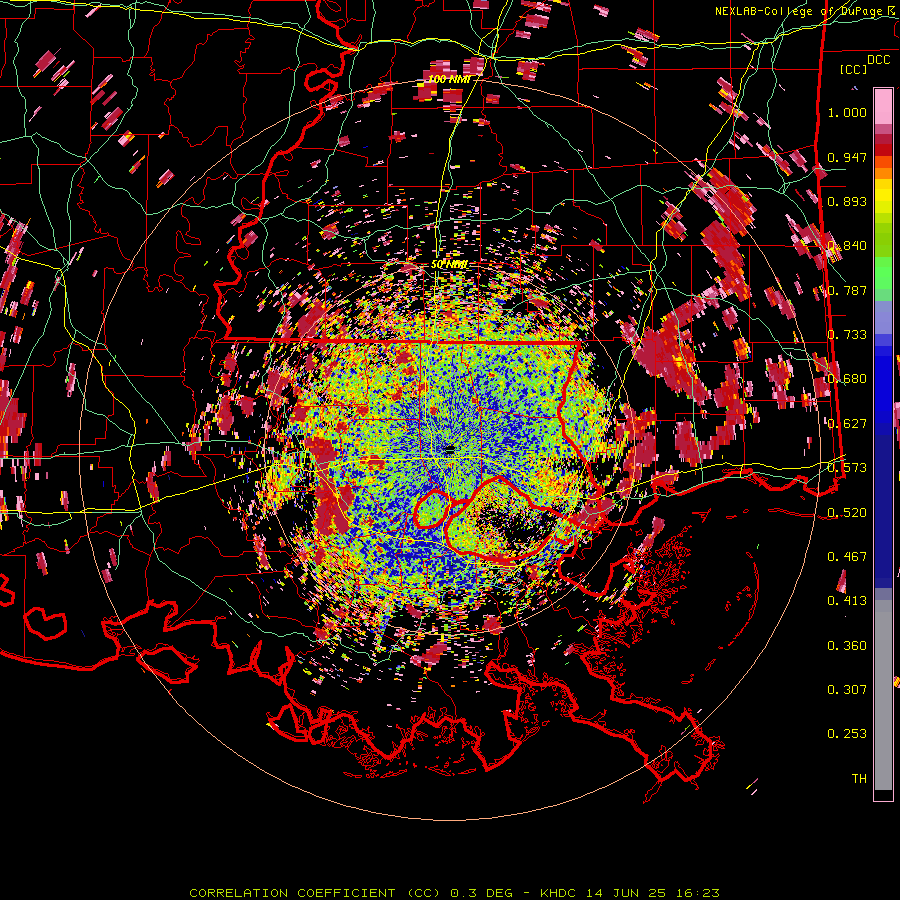Click the DCC label above the color scale
Viewport: 900px width, 900px height.
click(x=878, y=60)
